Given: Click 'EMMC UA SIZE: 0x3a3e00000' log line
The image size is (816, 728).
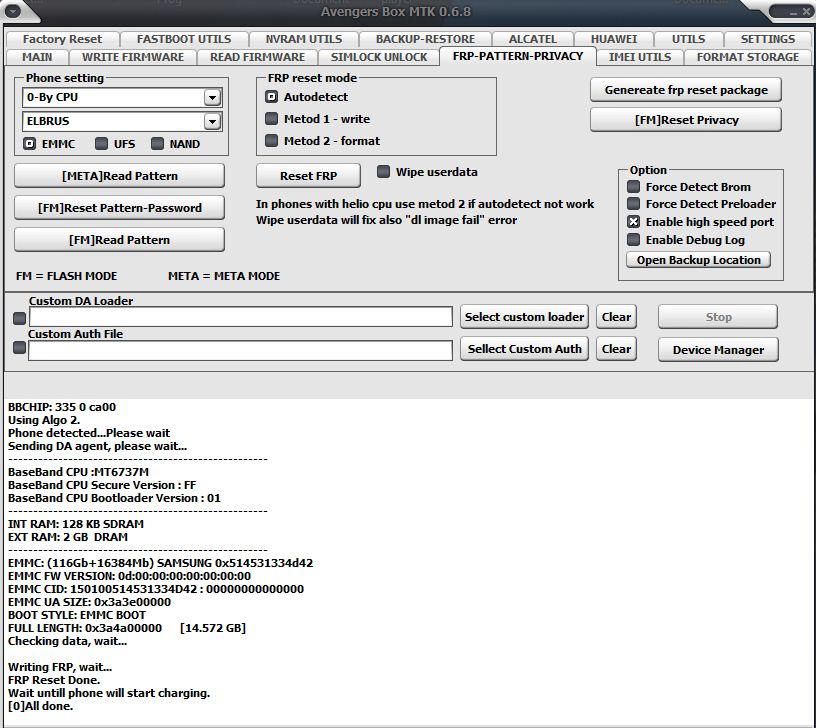Looking at the screenshot, I should pyautogui.click(x=90, y=602).
